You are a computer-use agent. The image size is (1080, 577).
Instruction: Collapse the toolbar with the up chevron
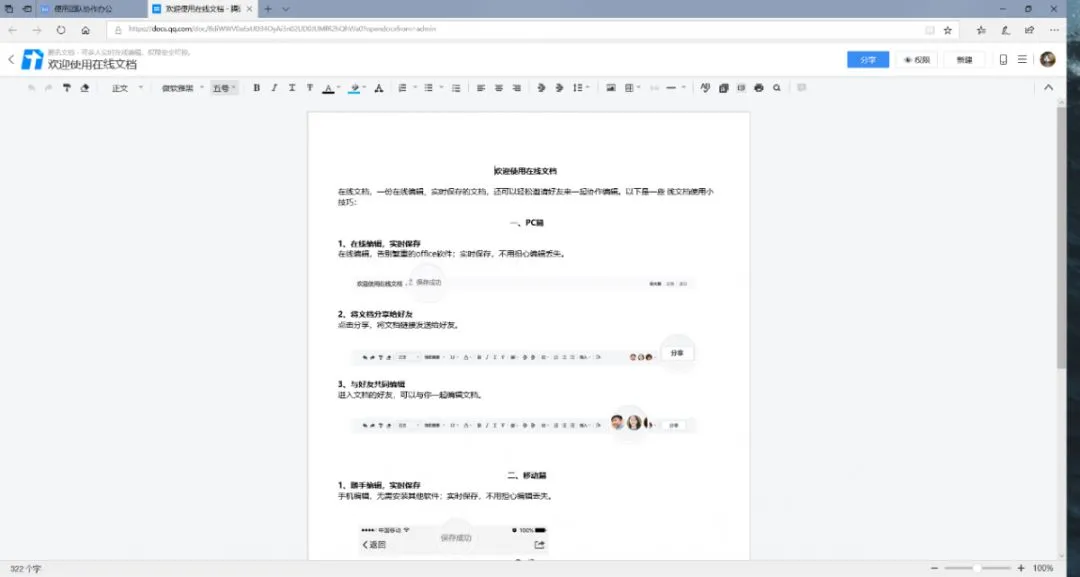pos(1048,88)
